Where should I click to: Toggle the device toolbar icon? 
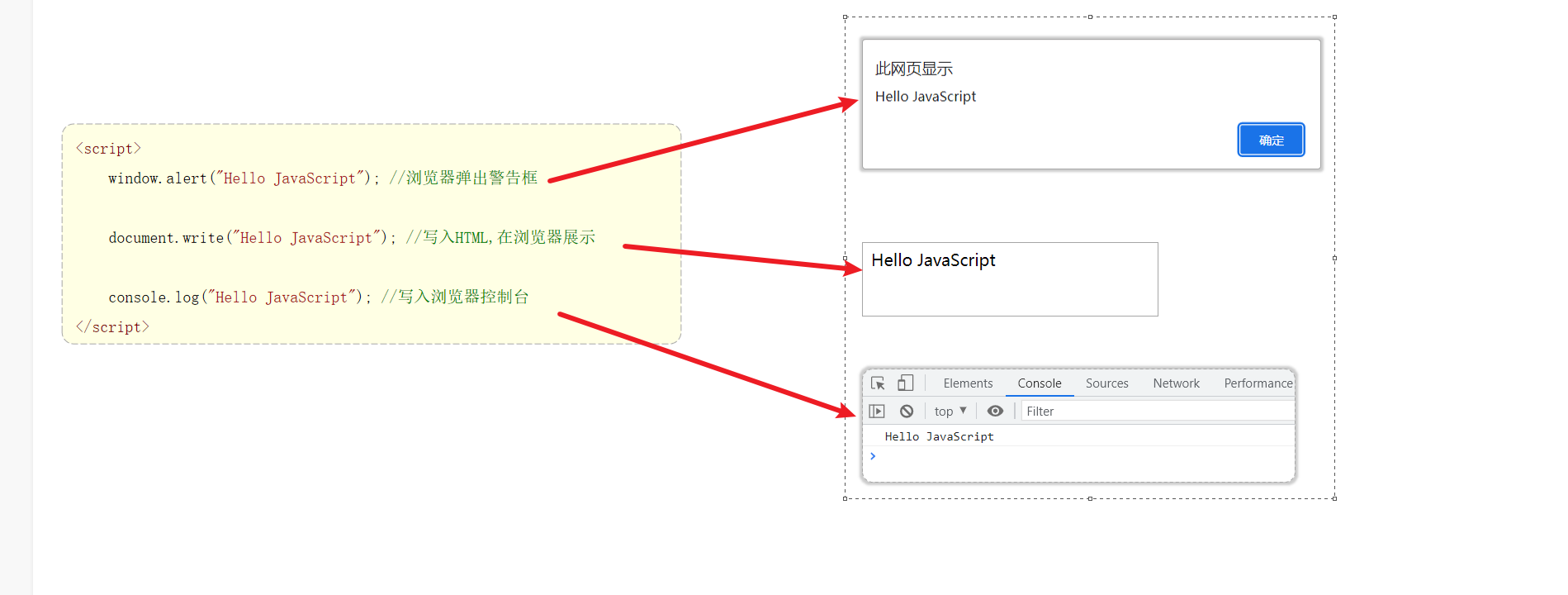point(906,383)
